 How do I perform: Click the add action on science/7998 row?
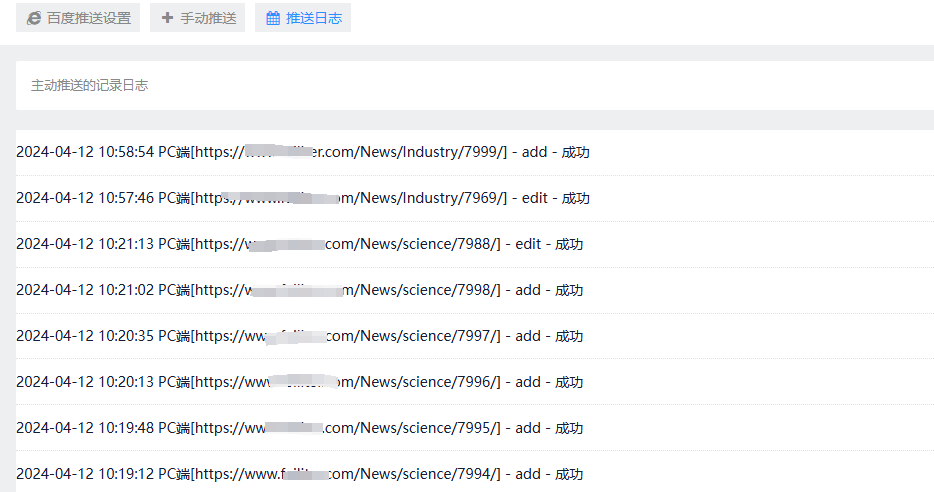[528, 290]
